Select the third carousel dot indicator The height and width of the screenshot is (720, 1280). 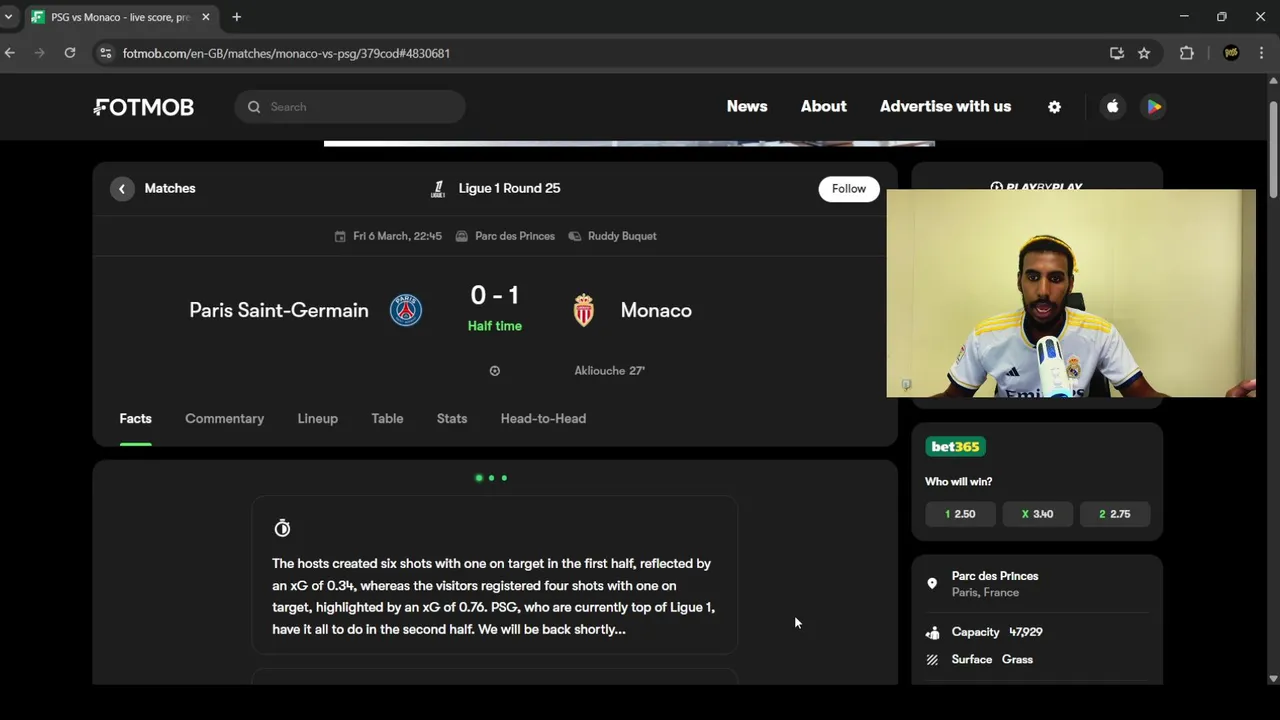pyautogui.click(x=504, y=478)
